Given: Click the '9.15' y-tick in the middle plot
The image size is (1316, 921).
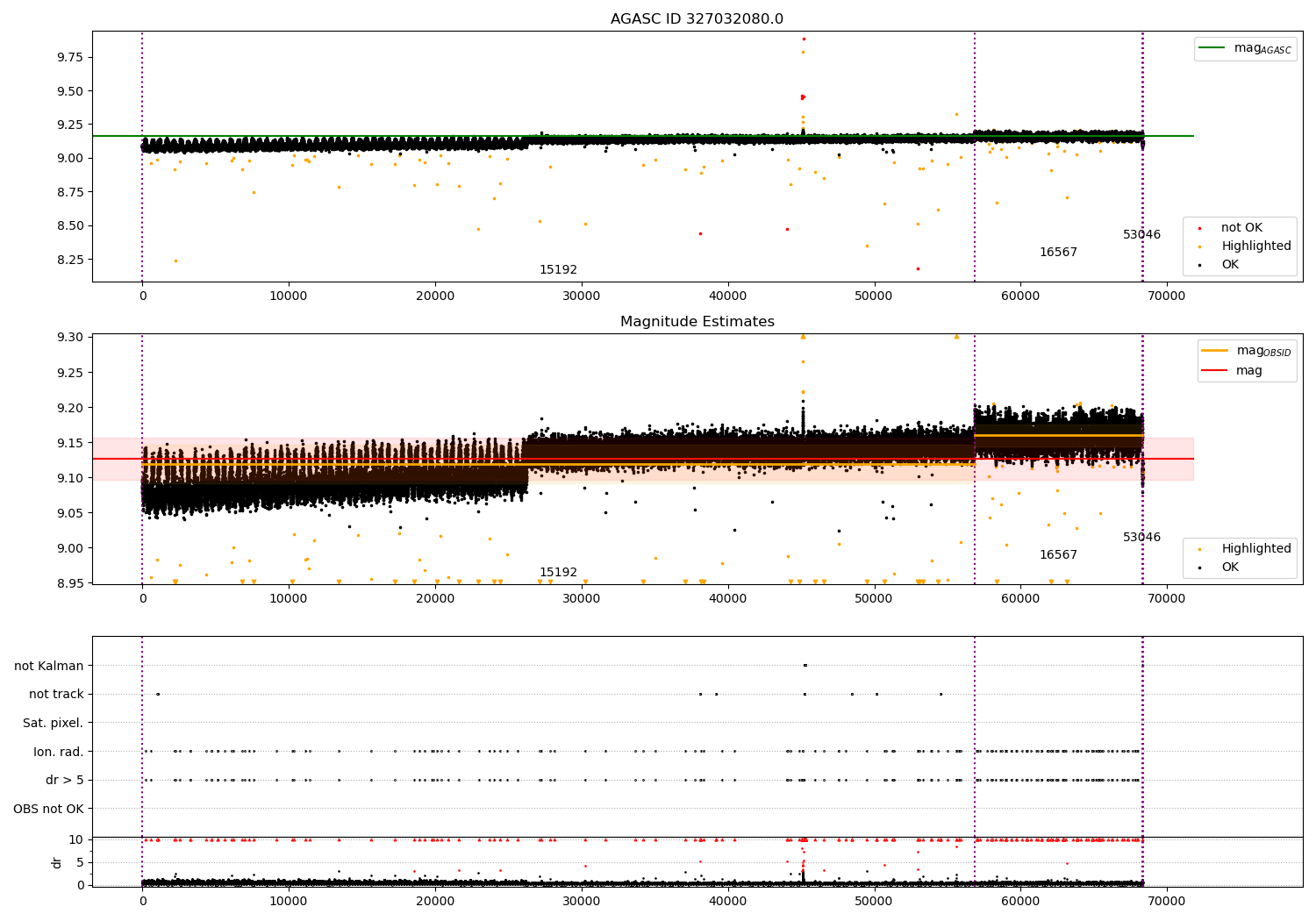Looking at the screenshot, I should pyautogui.click(x=71, y=443).
